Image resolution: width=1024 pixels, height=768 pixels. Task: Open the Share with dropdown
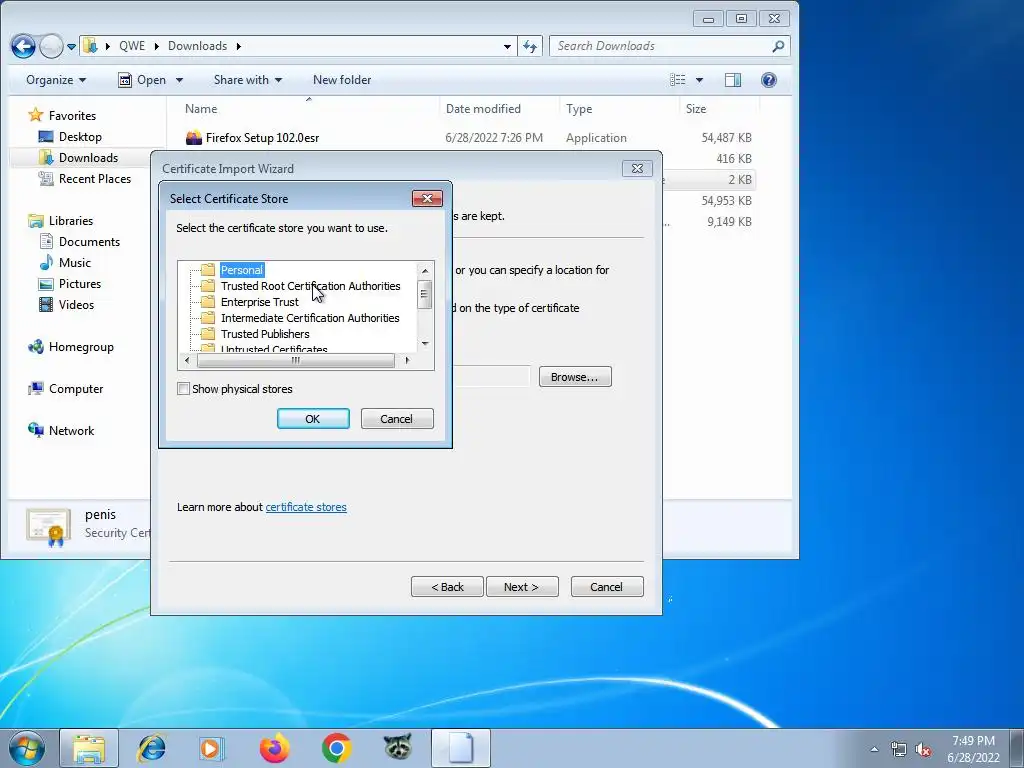click(x=248, y=80)
